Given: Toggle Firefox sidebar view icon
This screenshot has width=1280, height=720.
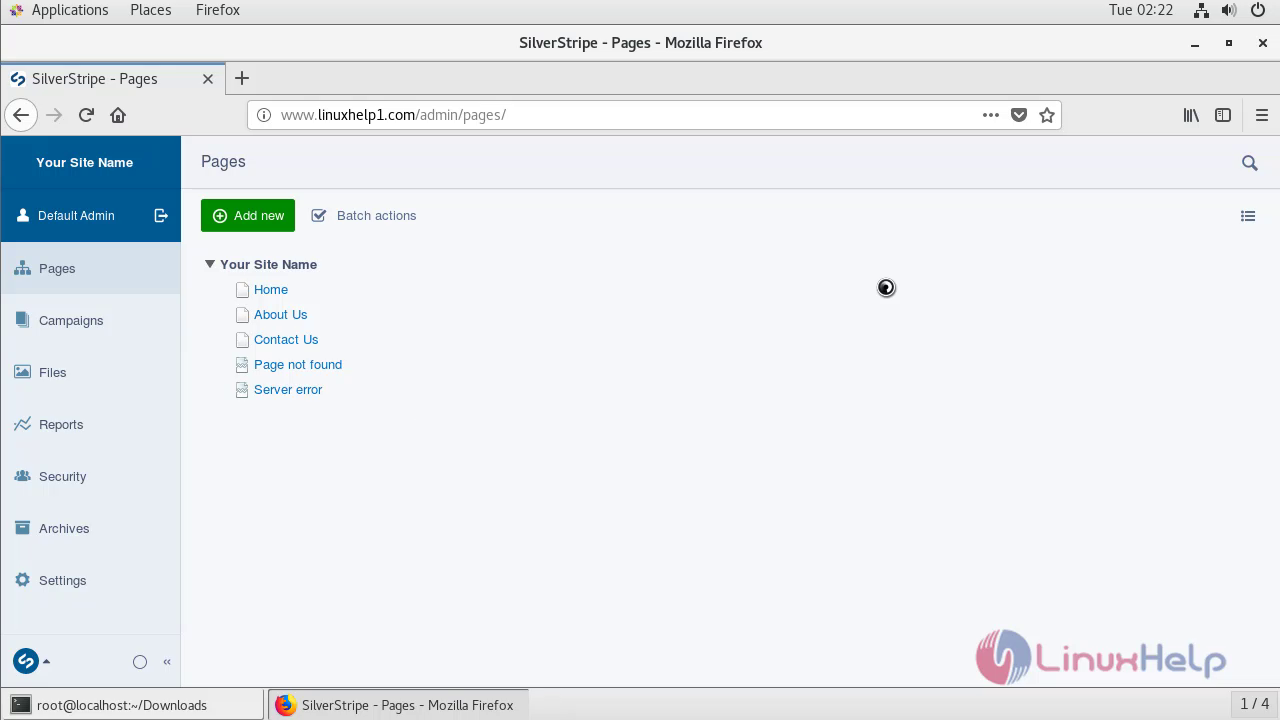Looking at the screenshot, I should tap(1223, 115).
